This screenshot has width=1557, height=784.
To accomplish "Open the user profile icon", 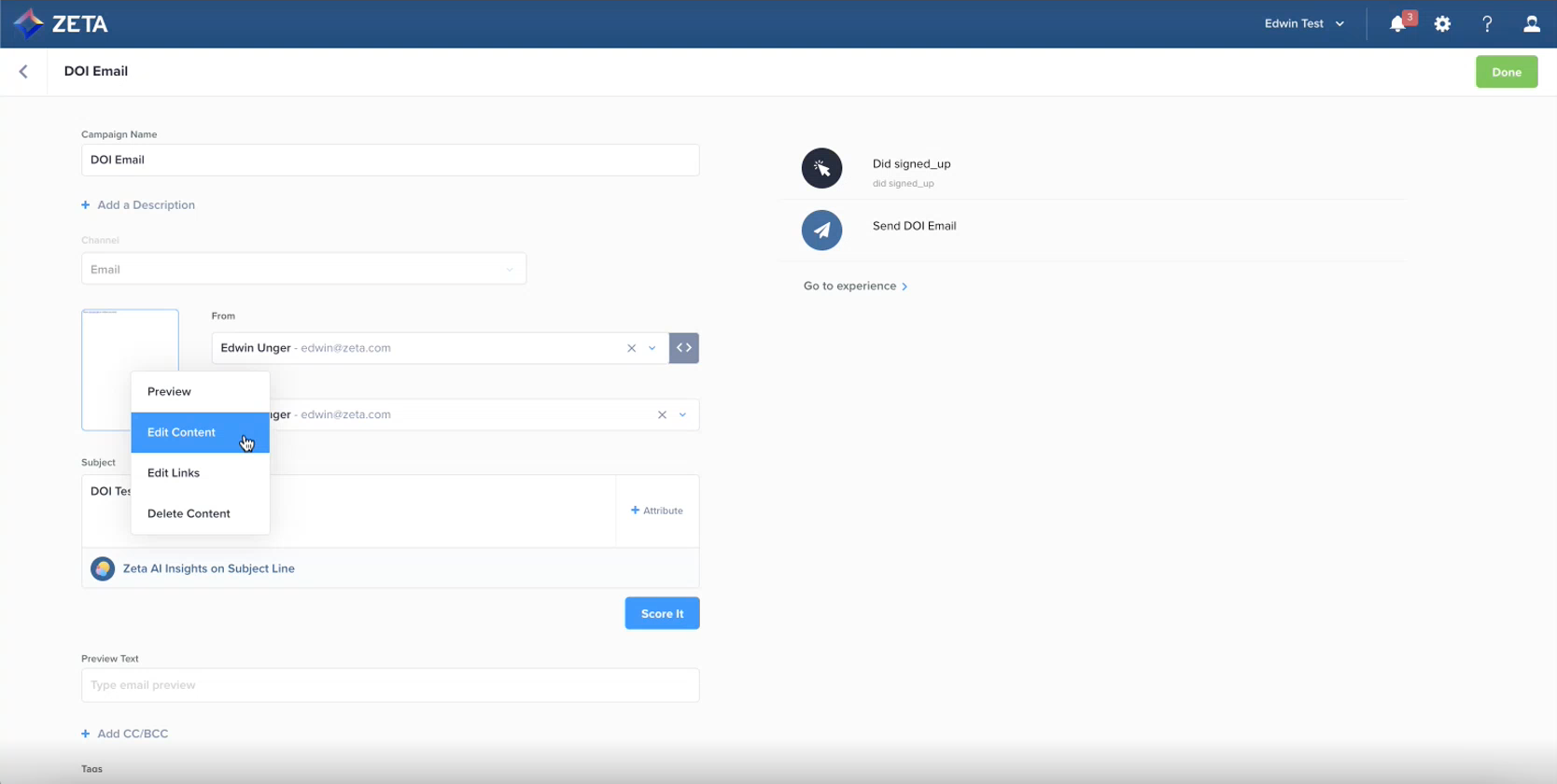I will coord(1532,24).
